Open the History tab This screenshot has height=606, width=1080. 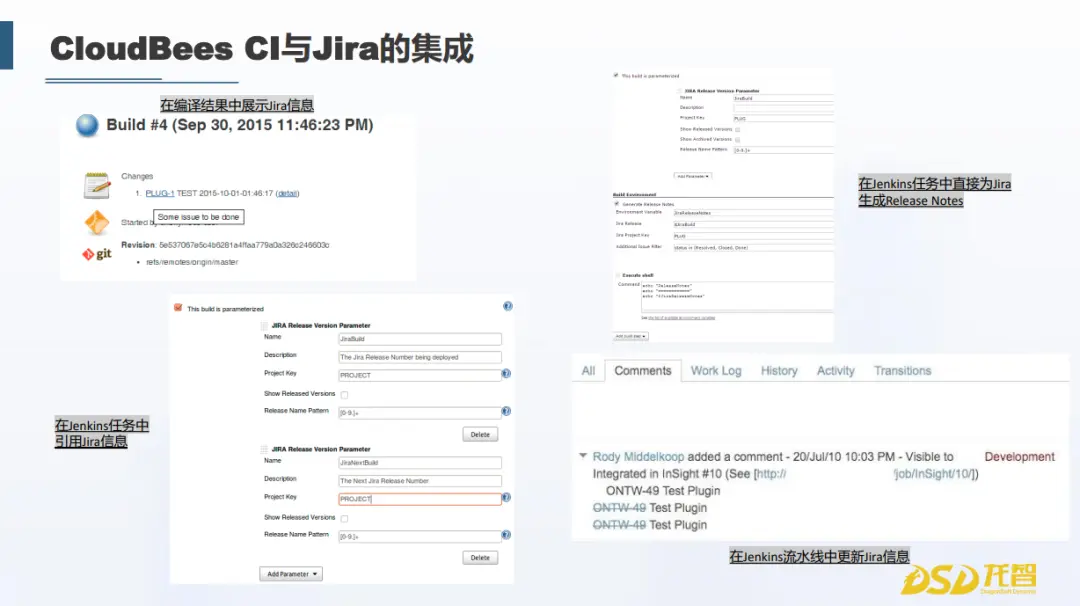(779, 370)
